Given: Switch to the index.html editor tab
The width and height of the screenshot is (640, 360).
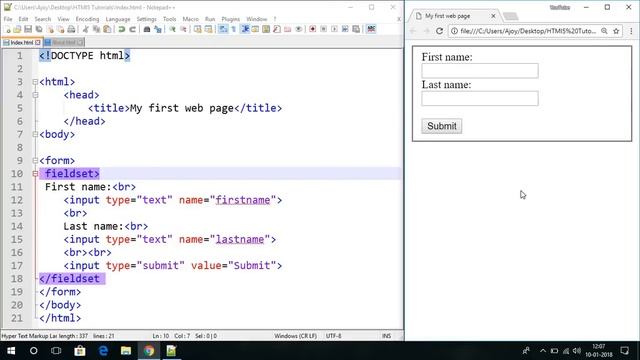Looking at the screenshot, I should [22, 42].
